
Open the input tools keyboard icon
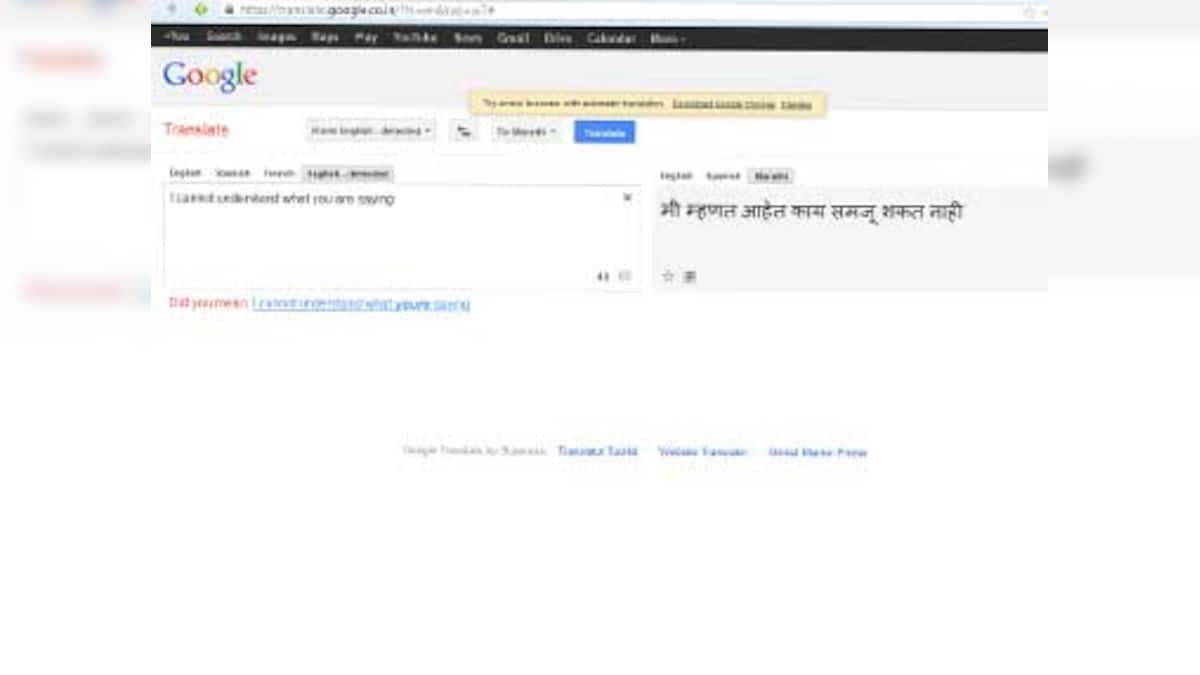[x=625, y=276]
